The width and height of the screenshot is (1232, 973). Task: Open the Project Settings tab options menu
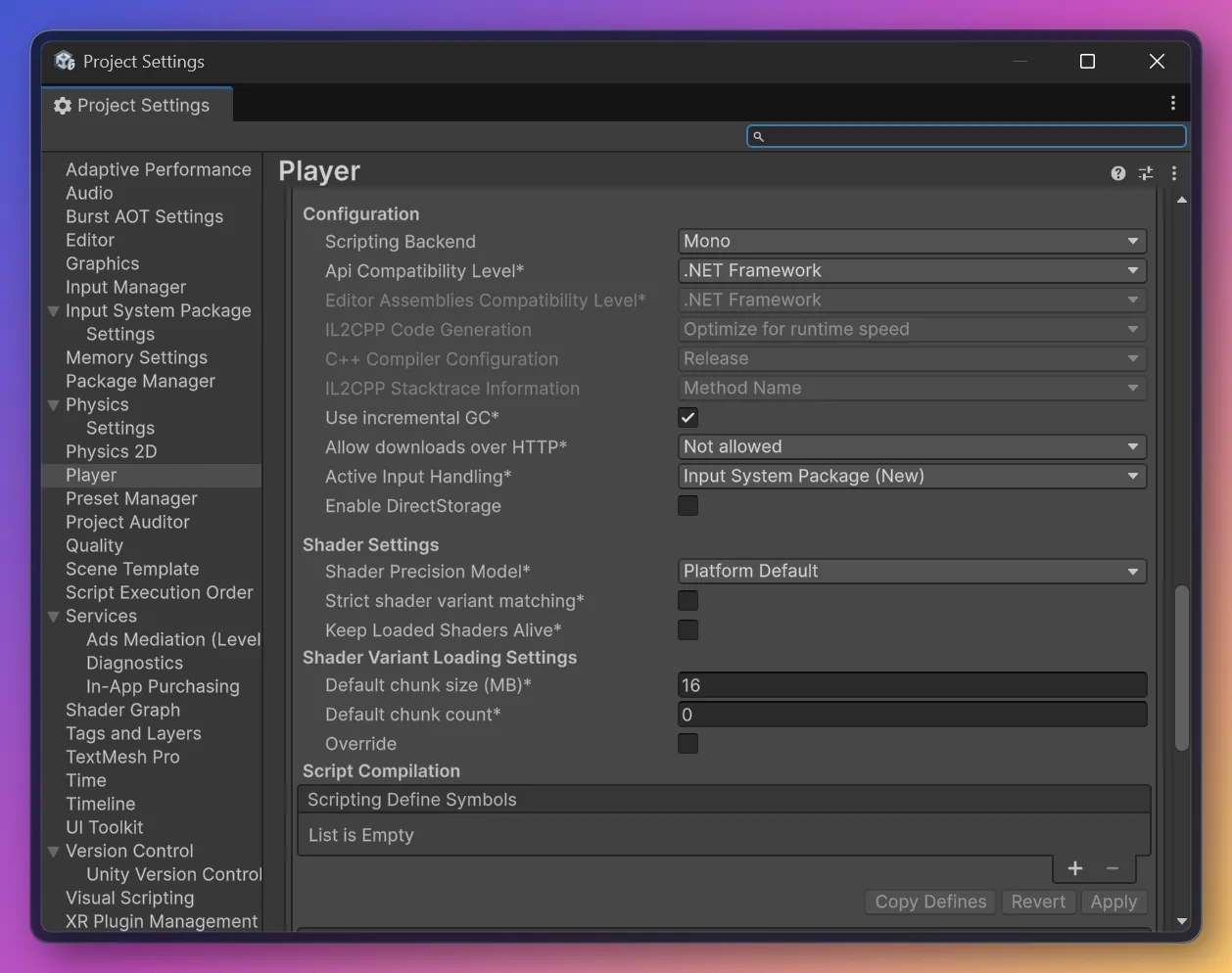pos(1173,103)
